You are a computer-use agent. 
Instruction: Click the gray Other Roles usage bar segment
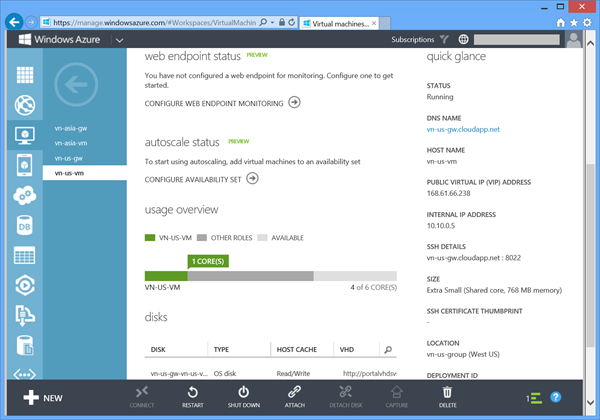251,276
